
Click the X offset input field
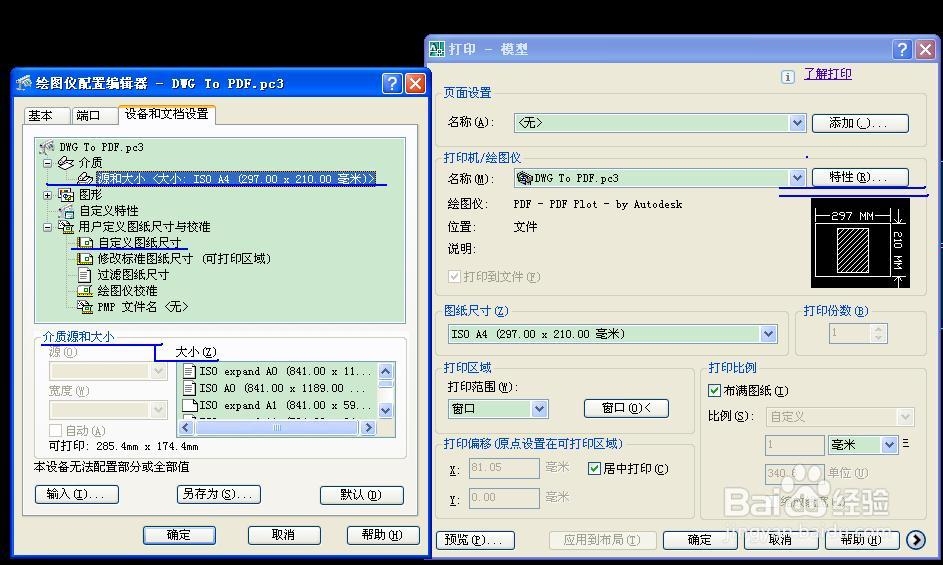click(x=504, y=468)
